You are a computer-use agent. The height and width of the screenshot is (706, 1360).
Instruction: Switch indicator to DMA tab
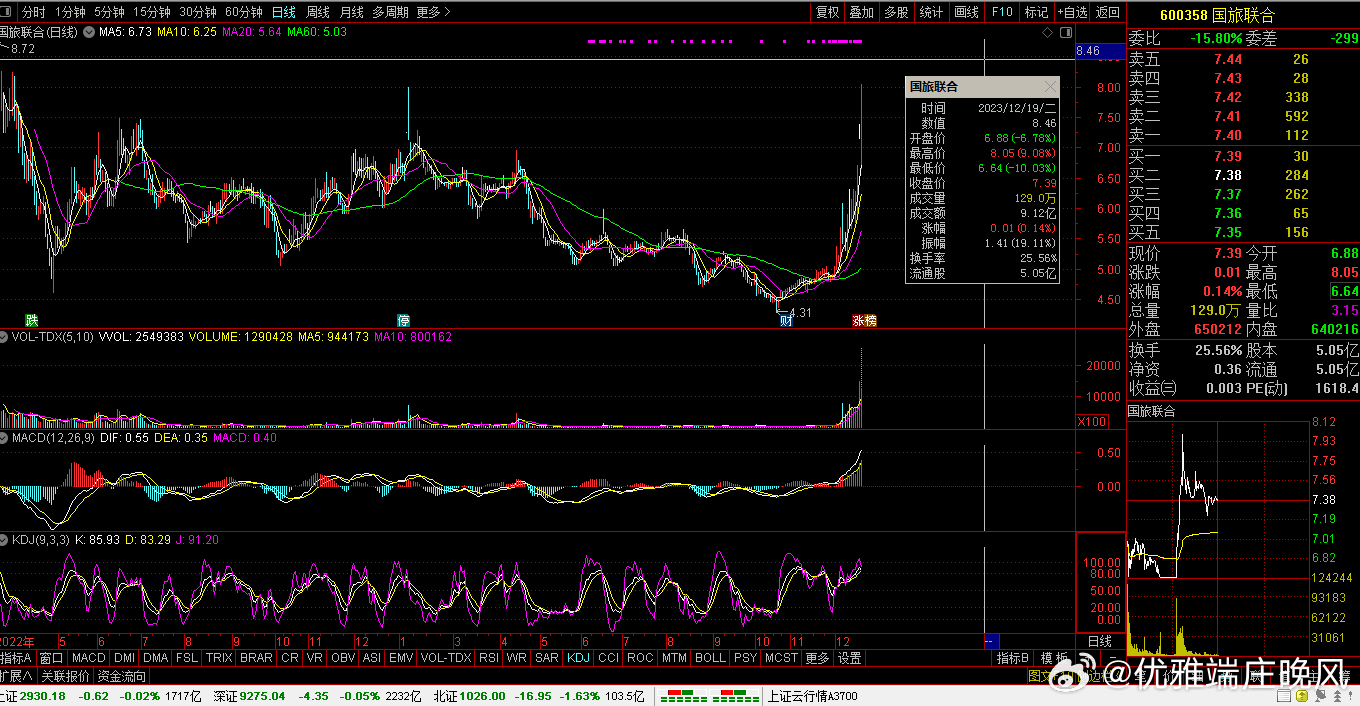click(156, 658)
